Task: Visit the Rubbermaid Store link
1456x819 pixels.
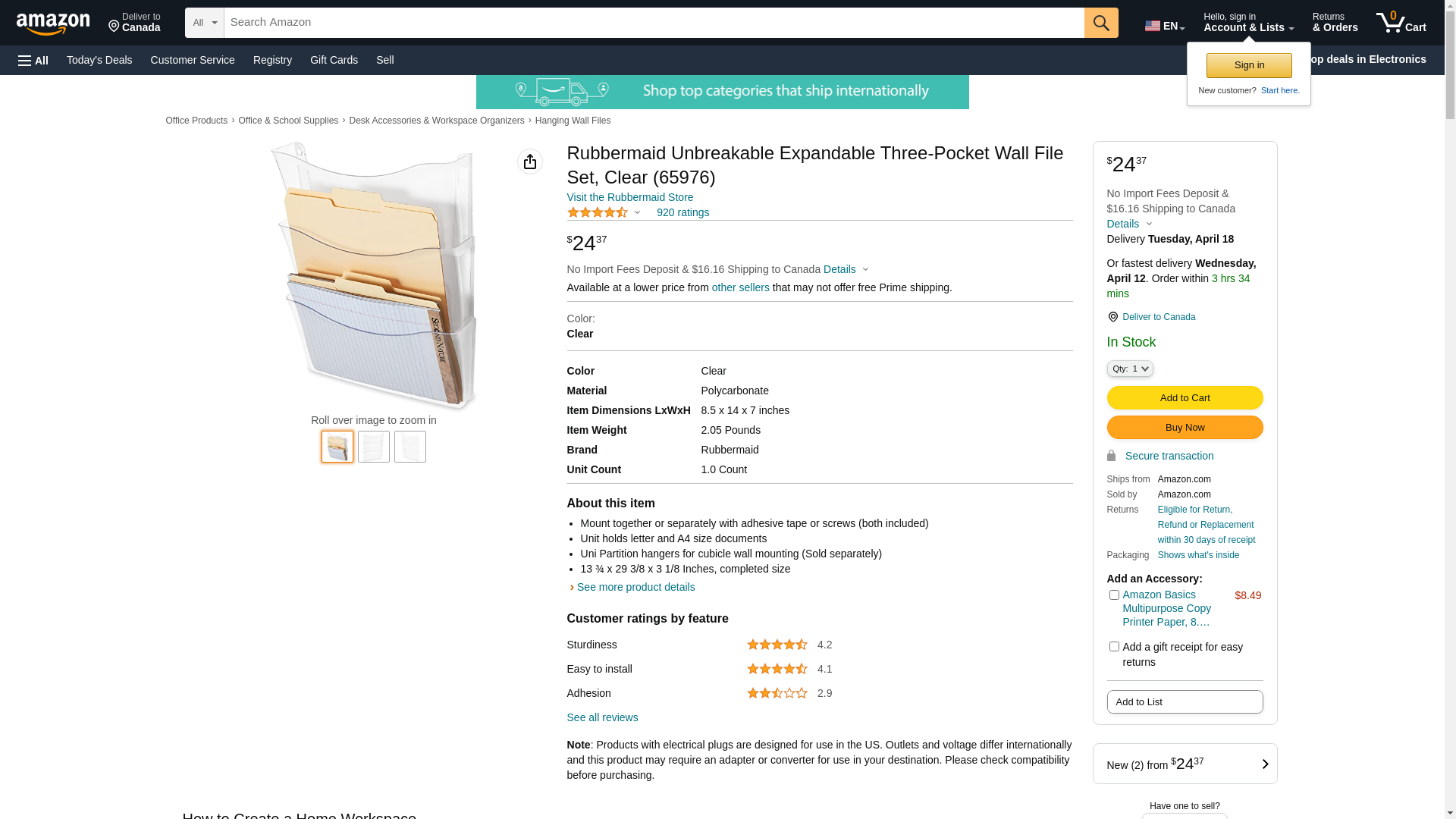Action: pyautogui.click(x=629, y=197)
